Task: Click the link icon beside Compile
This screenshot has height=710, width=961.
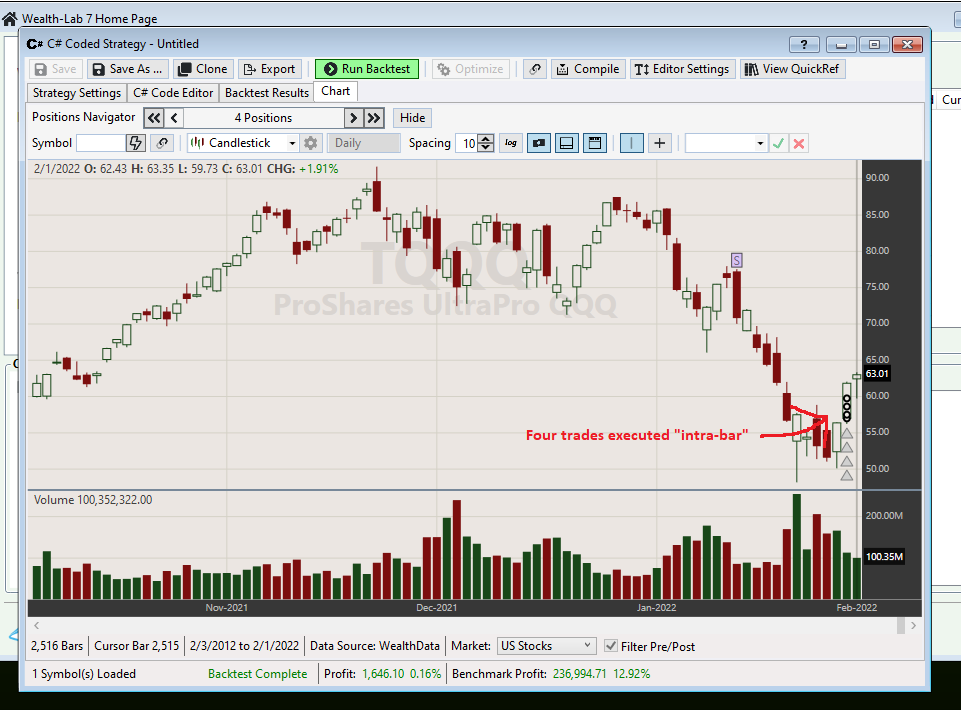Action: [535, 69]
